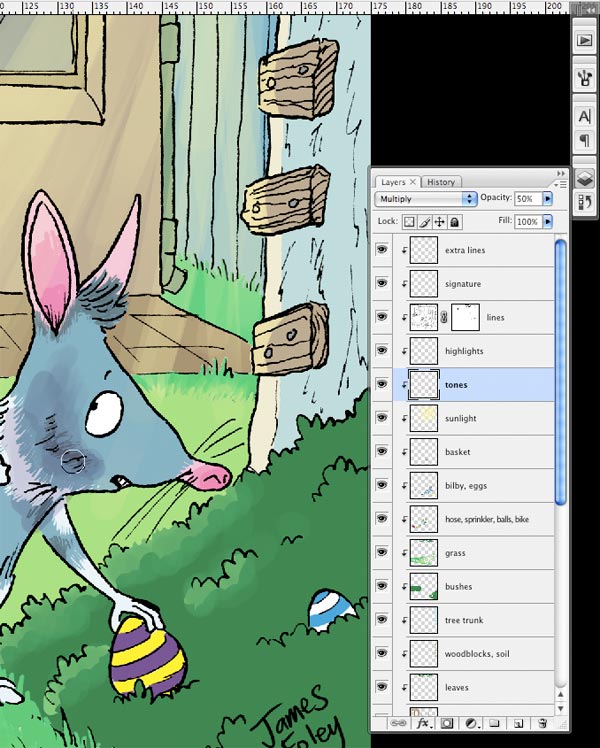This screenshot has height=748, width=600.
Task: Open the Actions panel play icon
Action: (585, 41)
